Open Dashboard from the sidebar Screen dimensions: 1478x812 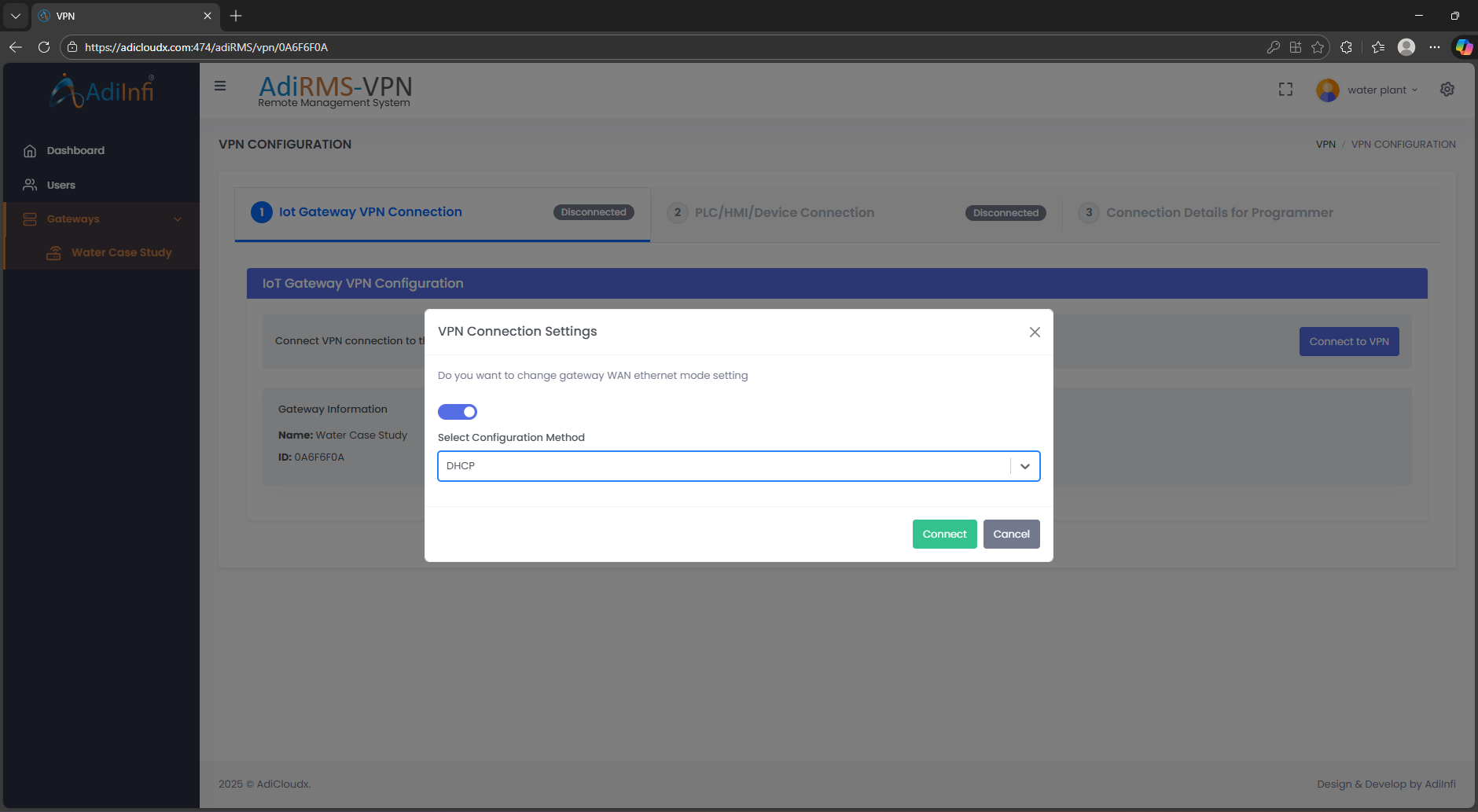pyautogui.click(x=75, y=151)
